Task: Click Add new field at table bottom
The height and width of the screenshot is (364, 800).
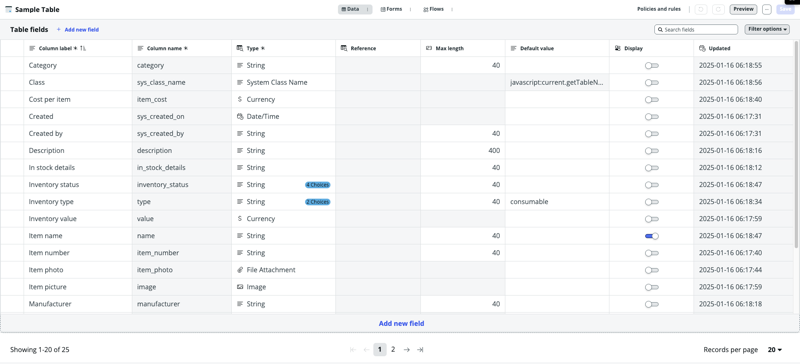Action: (401, 323)
